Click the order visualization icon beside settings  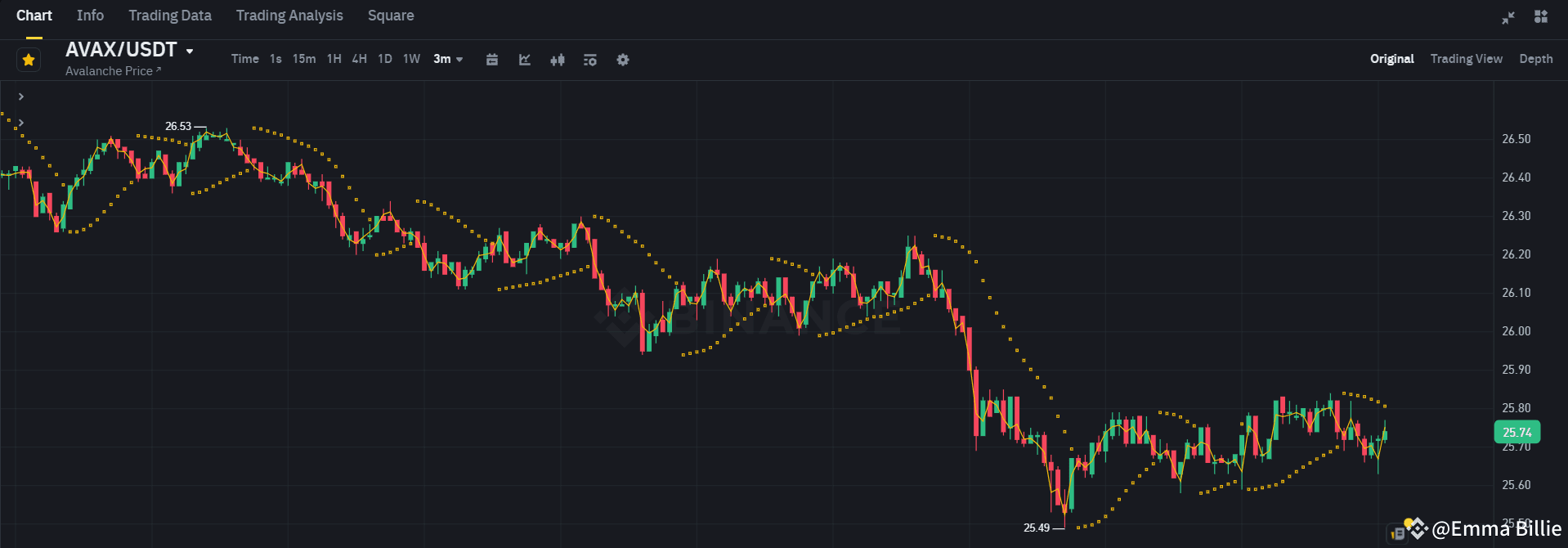pos(589,59)
